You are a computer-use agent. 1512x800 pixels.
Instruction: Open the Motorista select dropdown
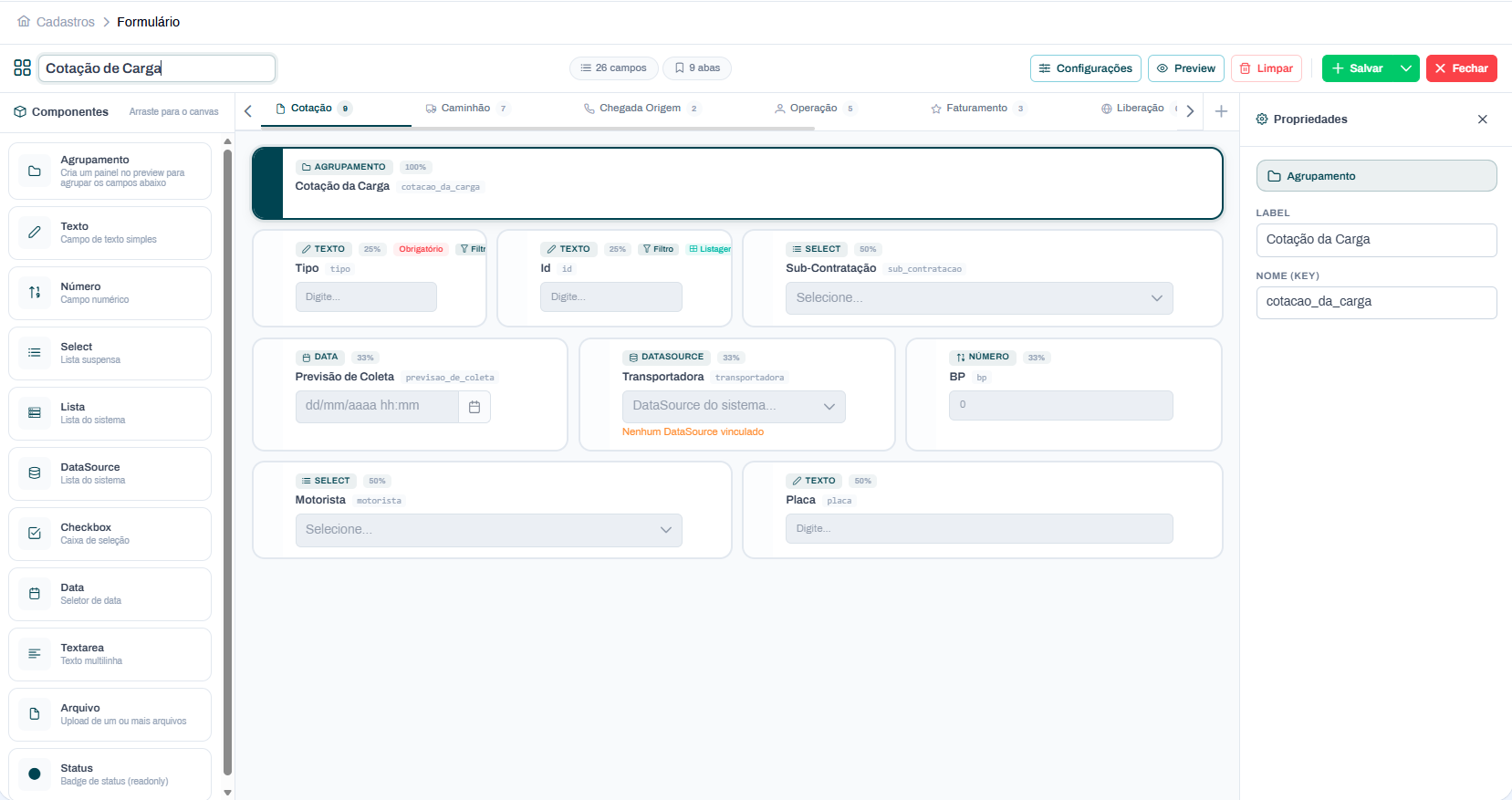click(488, 530)
